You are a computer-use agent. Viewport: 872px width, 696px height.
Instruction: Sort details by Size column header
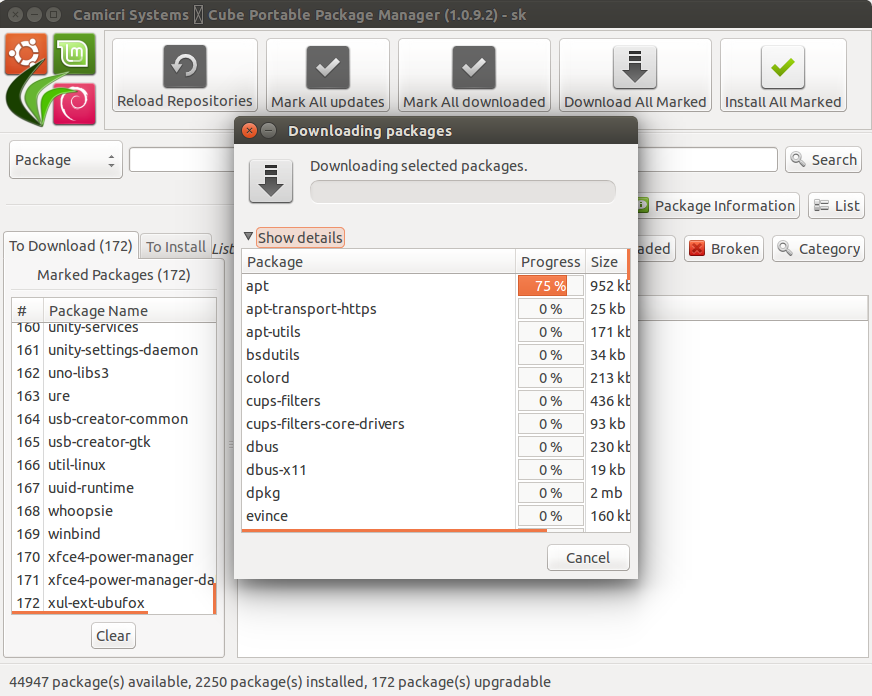point(606,261)
